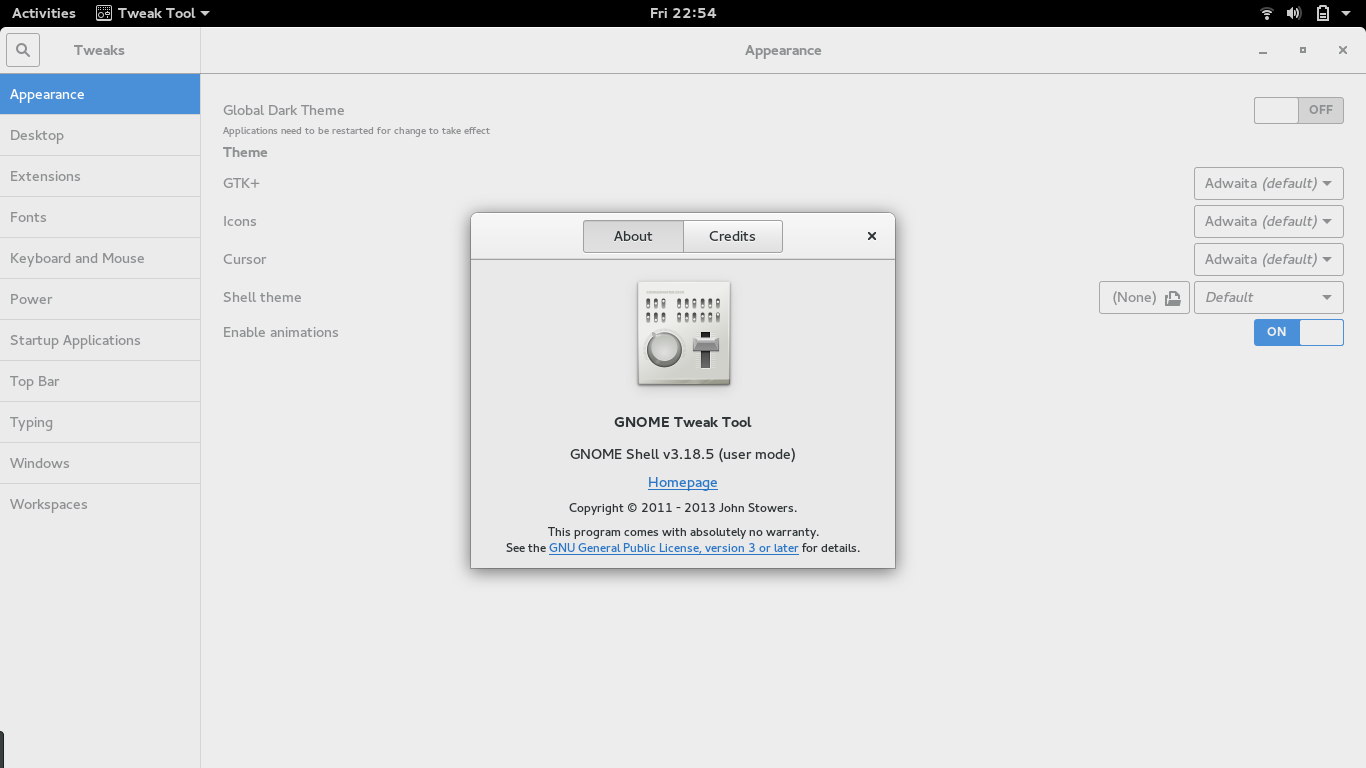
Task: Click the (None) shell theme file button
Action: tap(1144, 297)
